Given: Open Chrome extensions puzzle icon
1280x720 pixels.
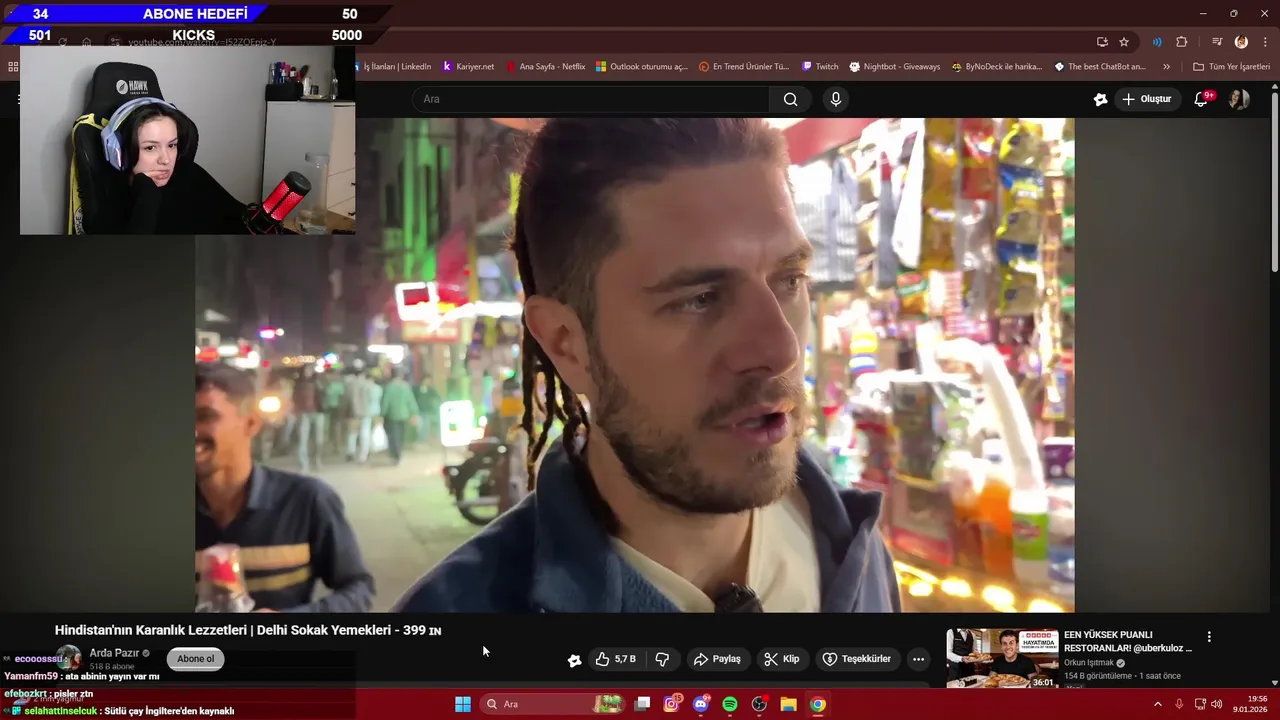Looking at the screenshot, I should [1181, 42].
